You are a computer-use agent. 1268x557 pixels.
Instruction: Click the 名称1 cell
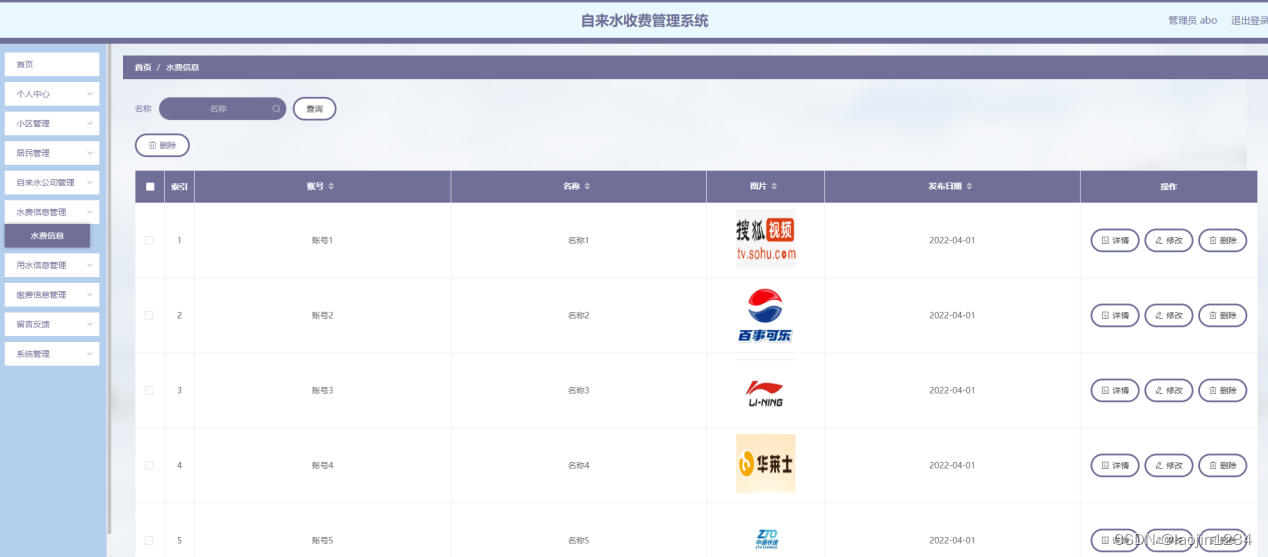(578, 240)
